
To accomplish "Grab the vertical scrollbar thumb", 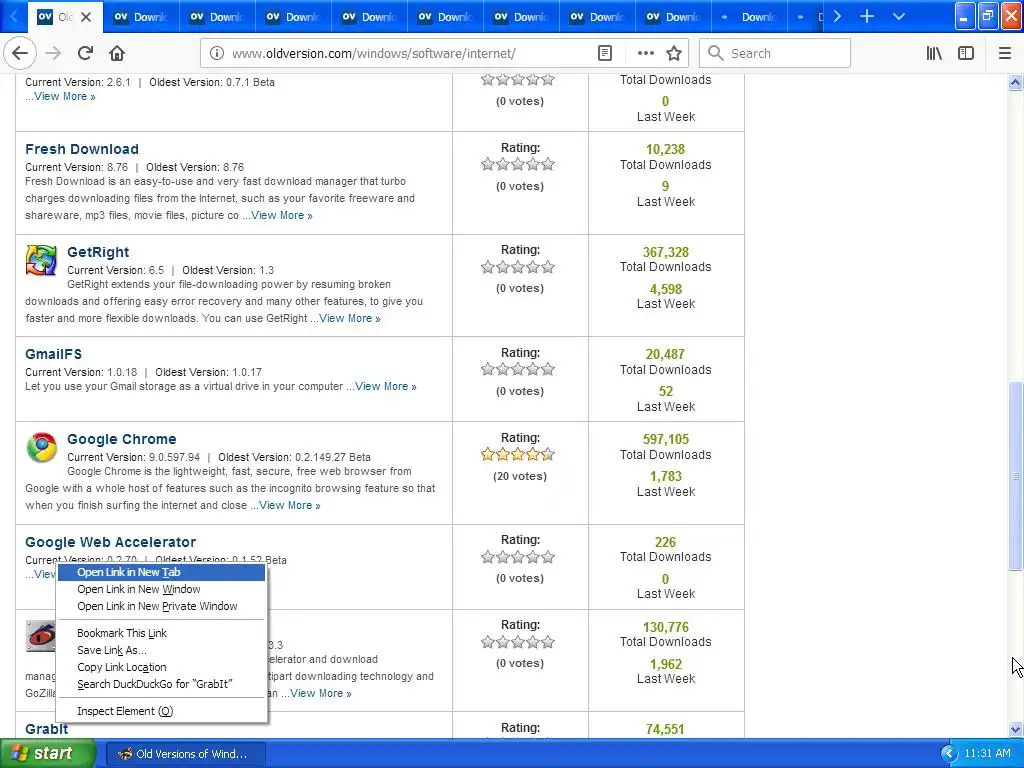I will (1015, 475).
